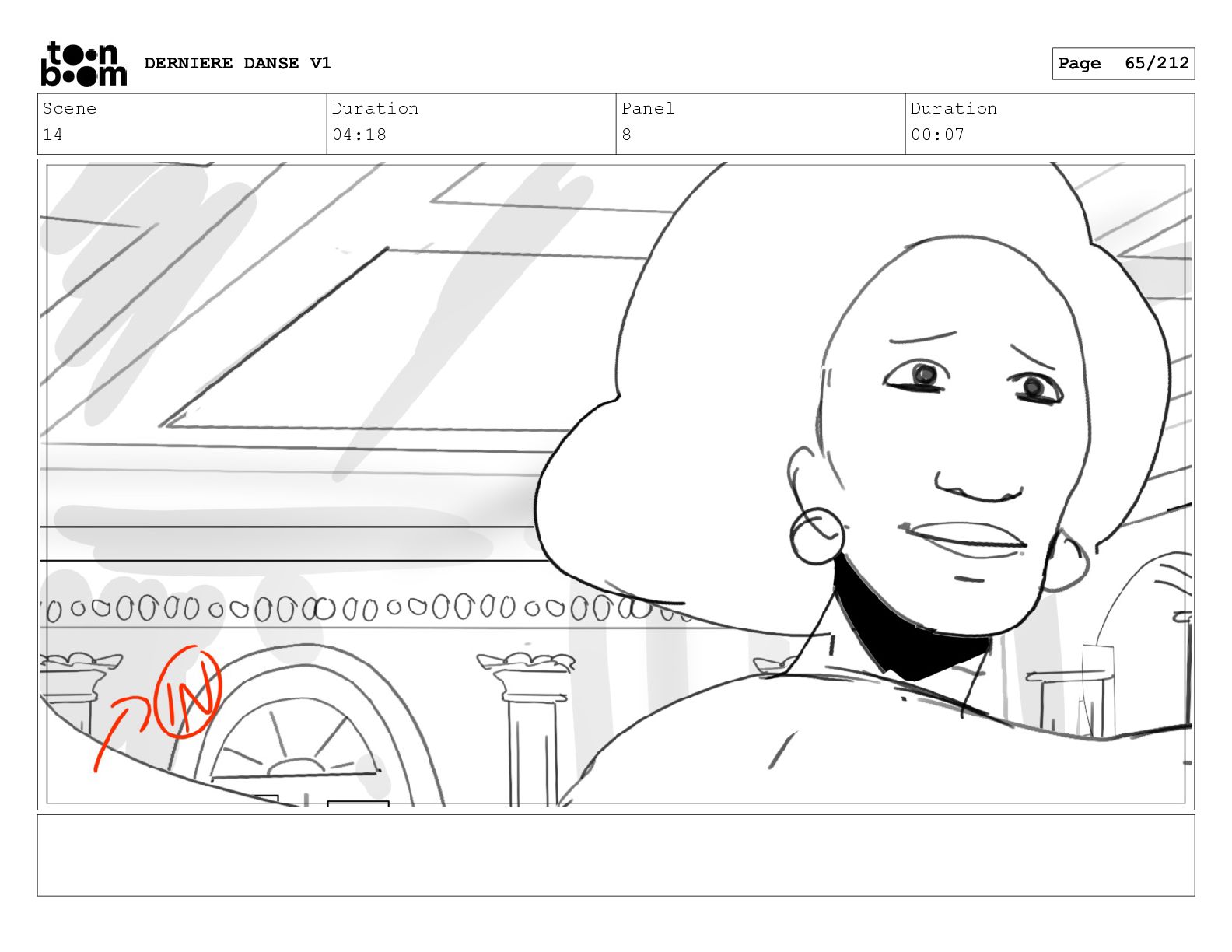Select panel duration value '00:07'
1232x952 pixels.
pyautogui.click(x=937, y=135)
